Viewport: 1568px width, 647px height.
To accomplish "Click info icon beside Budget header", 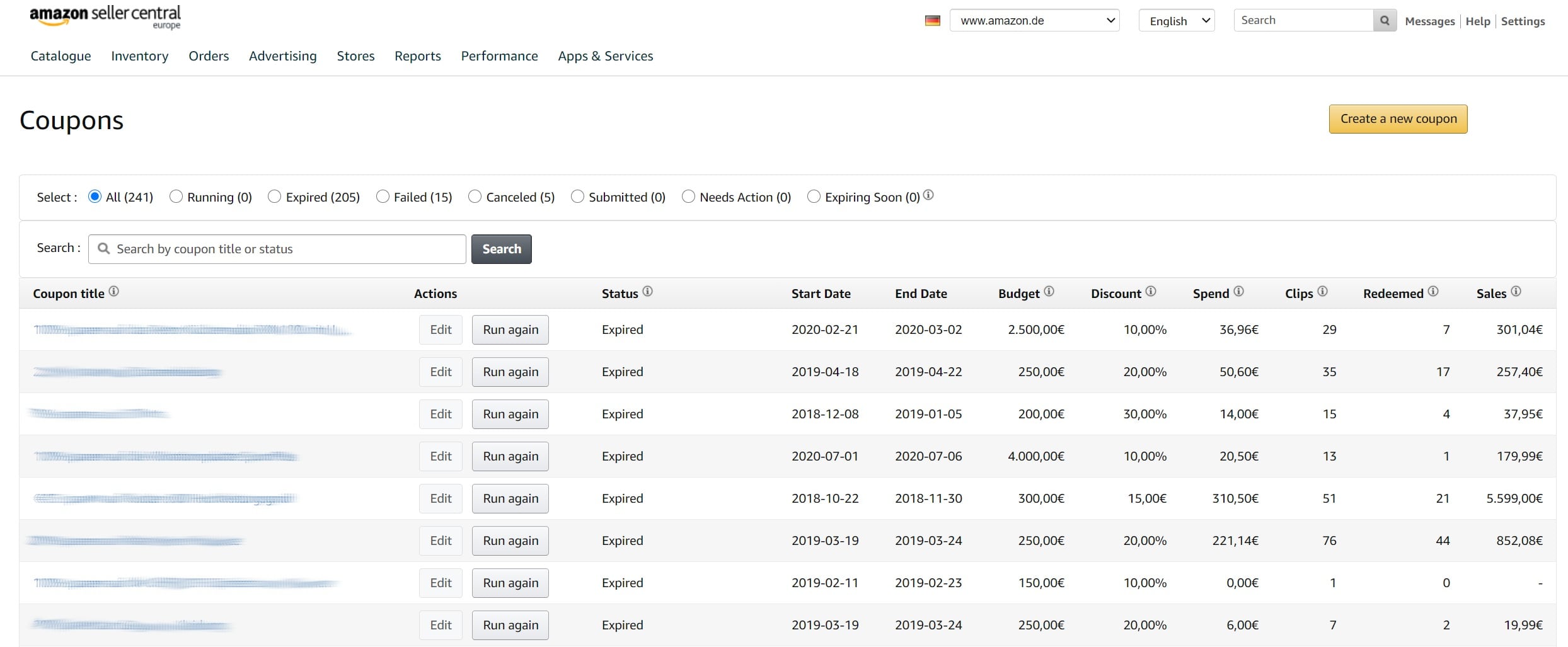I will coord(1049,291).
